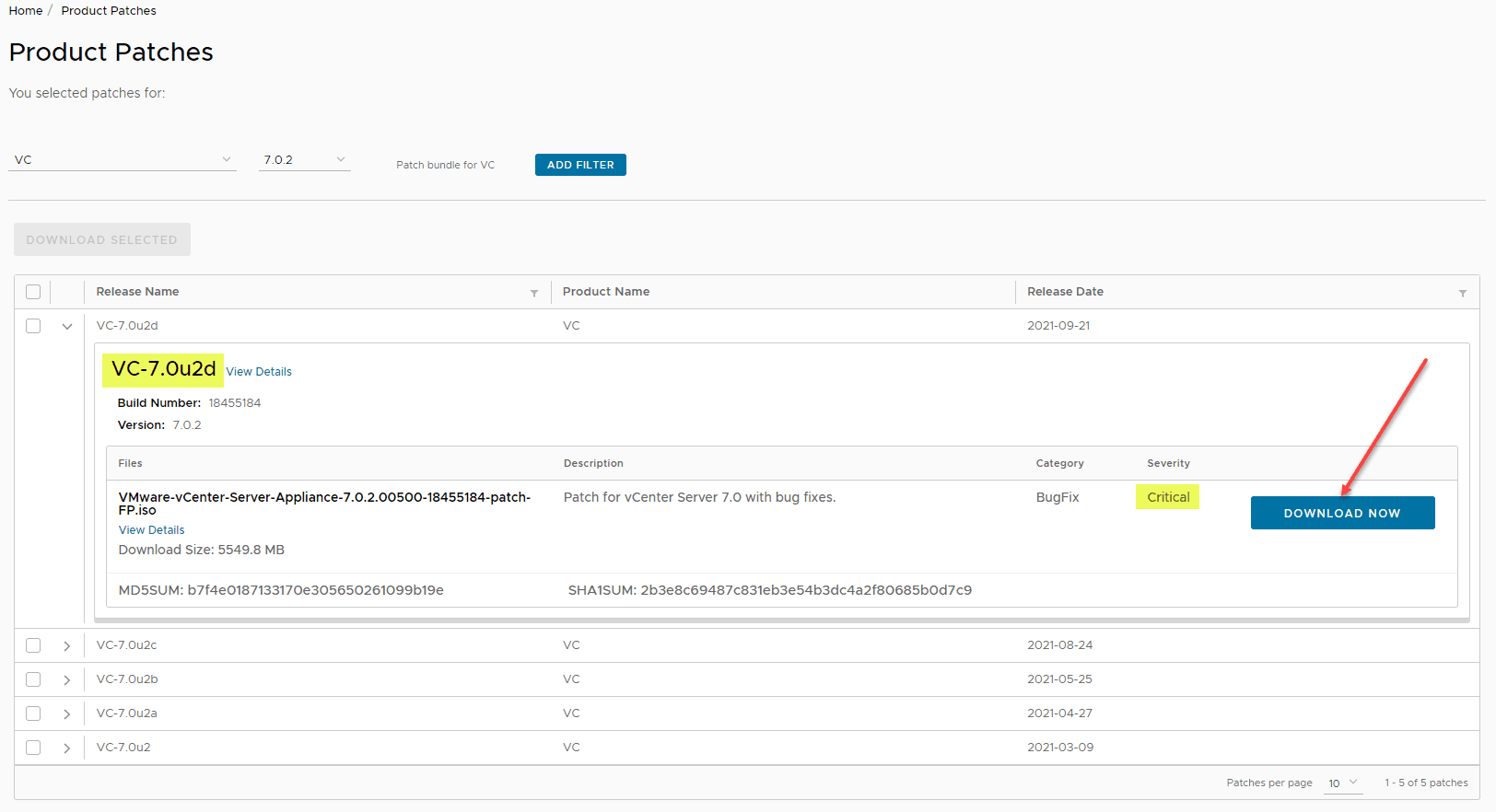Click the 2021-08-24 release date
Image resolution: width=1496 pixels, height=812 pixels.
[x=1059, y=645]
